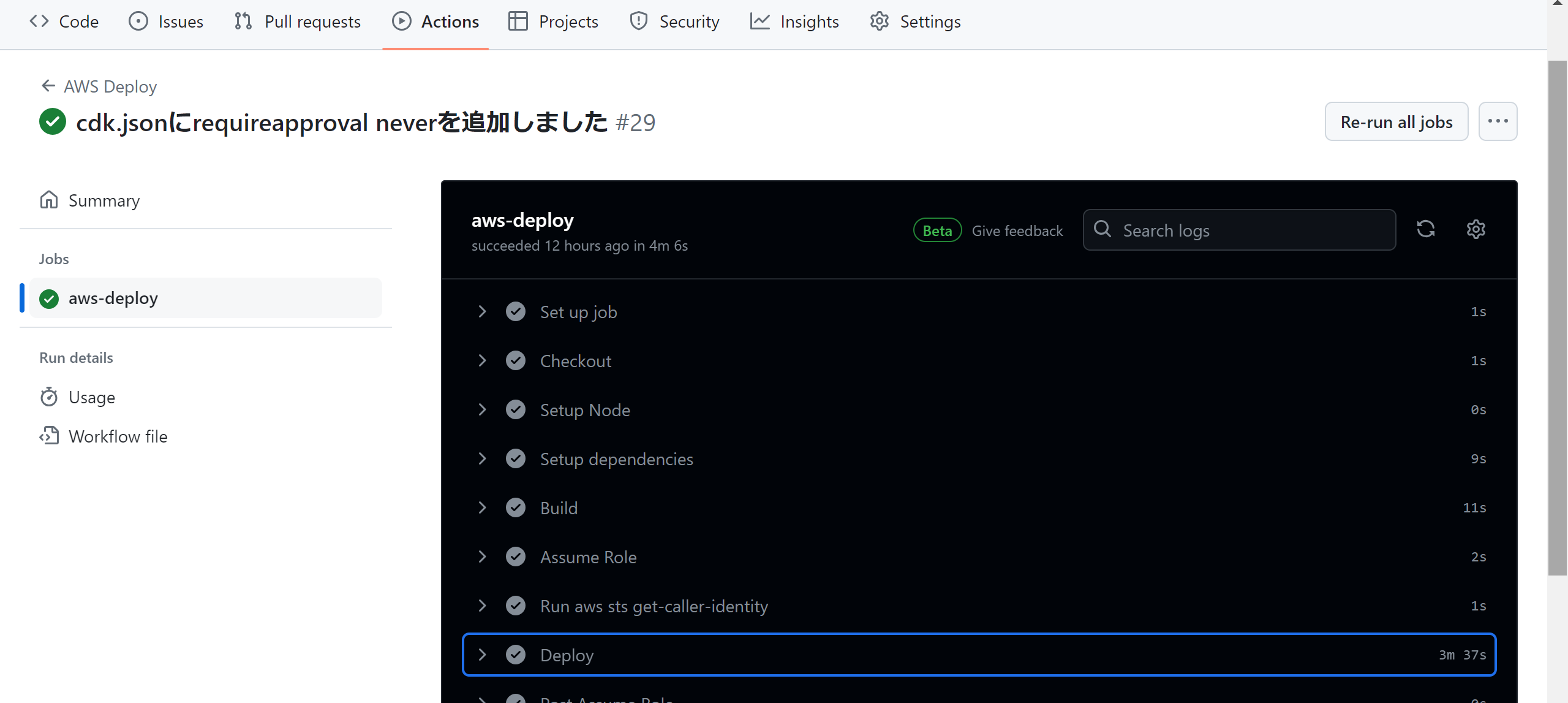Expand the Assume Role step
Viewport: 1568px width, 703px height.
pyautogui.click(x=483, y=557)
